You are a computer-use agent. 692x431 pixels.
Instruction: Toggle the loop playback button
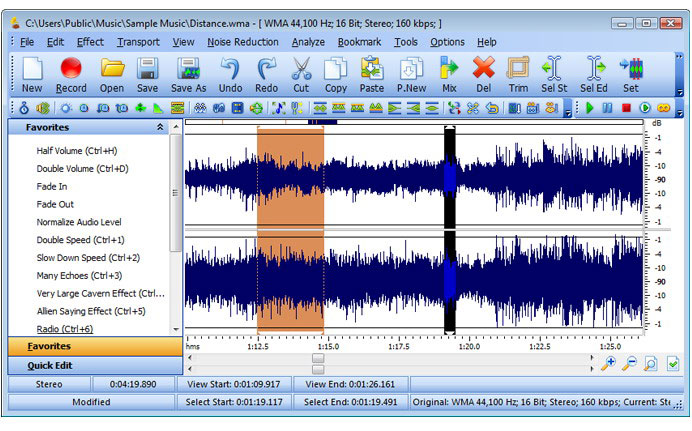[663, 108]
